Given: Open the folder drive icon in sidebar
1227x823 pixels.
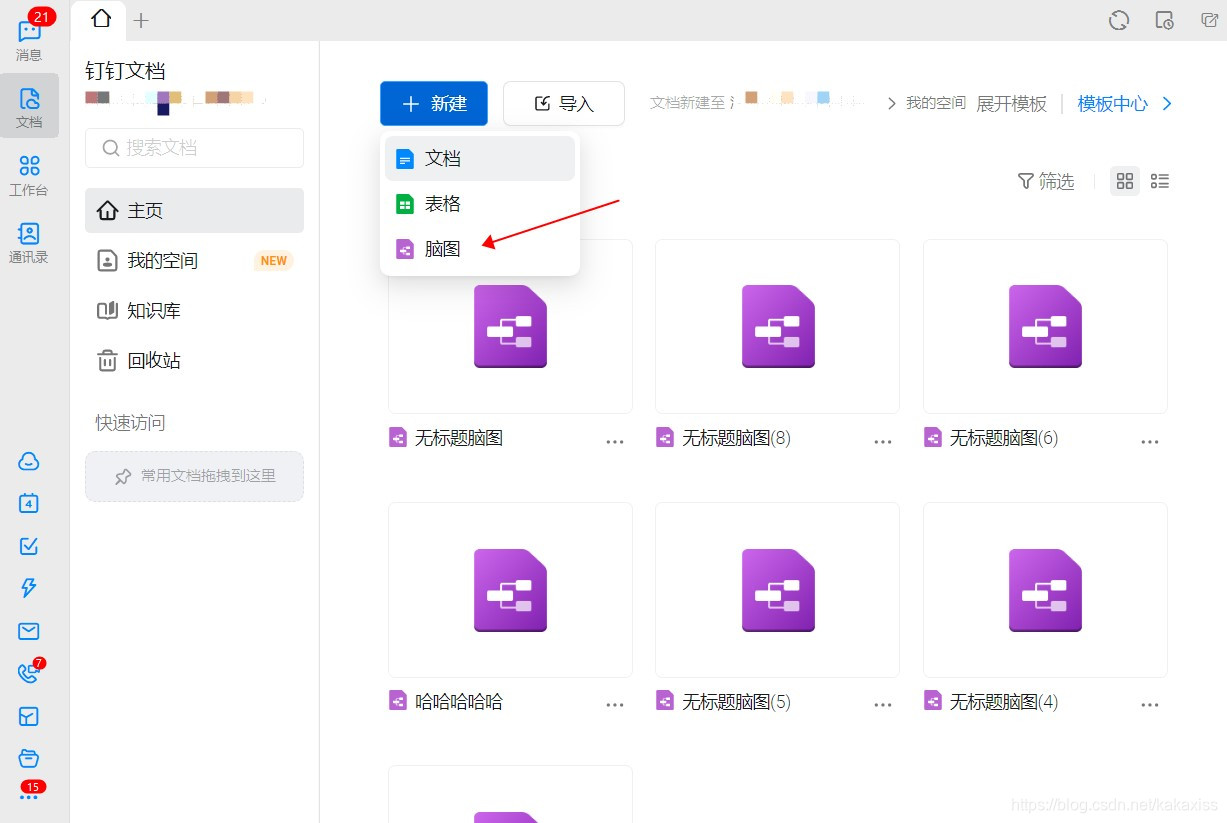Looking at the screenshot, I should (x=29, y=758).
